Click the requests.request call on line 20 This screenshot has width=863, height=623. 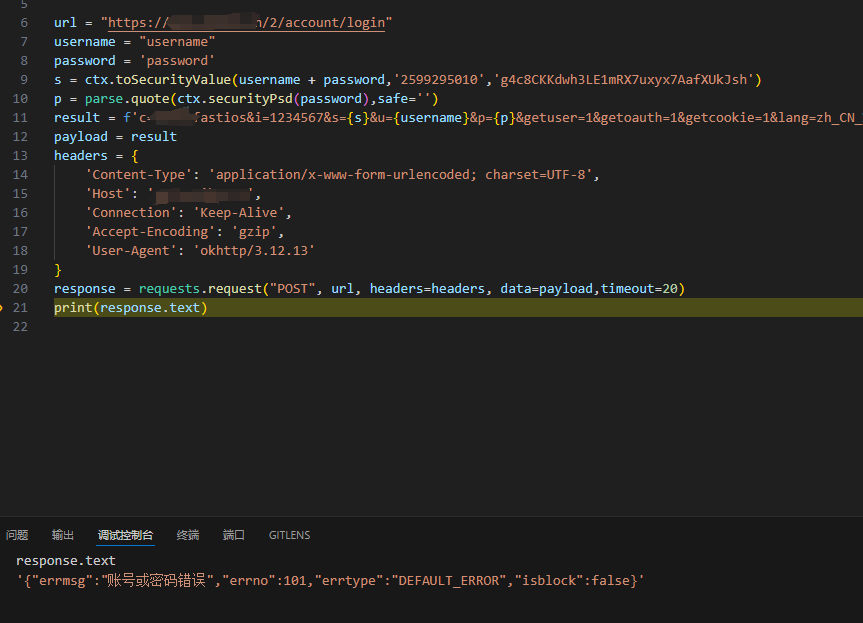[x=412, y=288]
